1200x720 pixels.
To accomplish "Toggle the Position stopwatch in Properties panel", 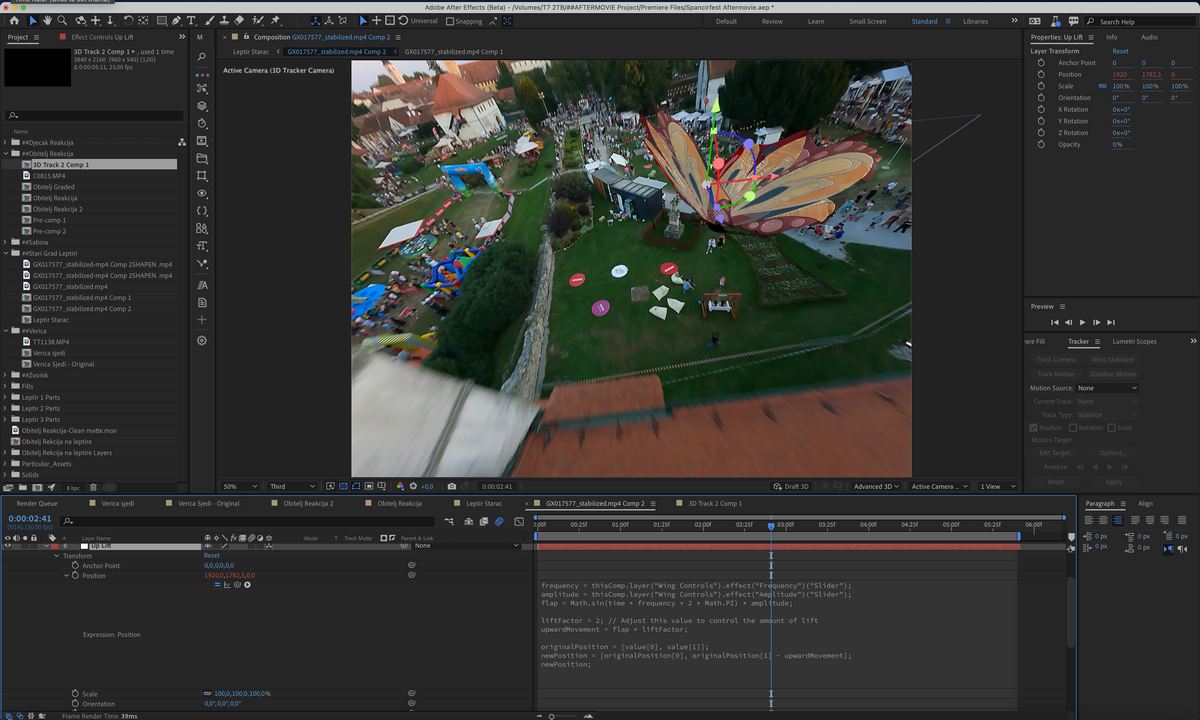I will 1041,75.
